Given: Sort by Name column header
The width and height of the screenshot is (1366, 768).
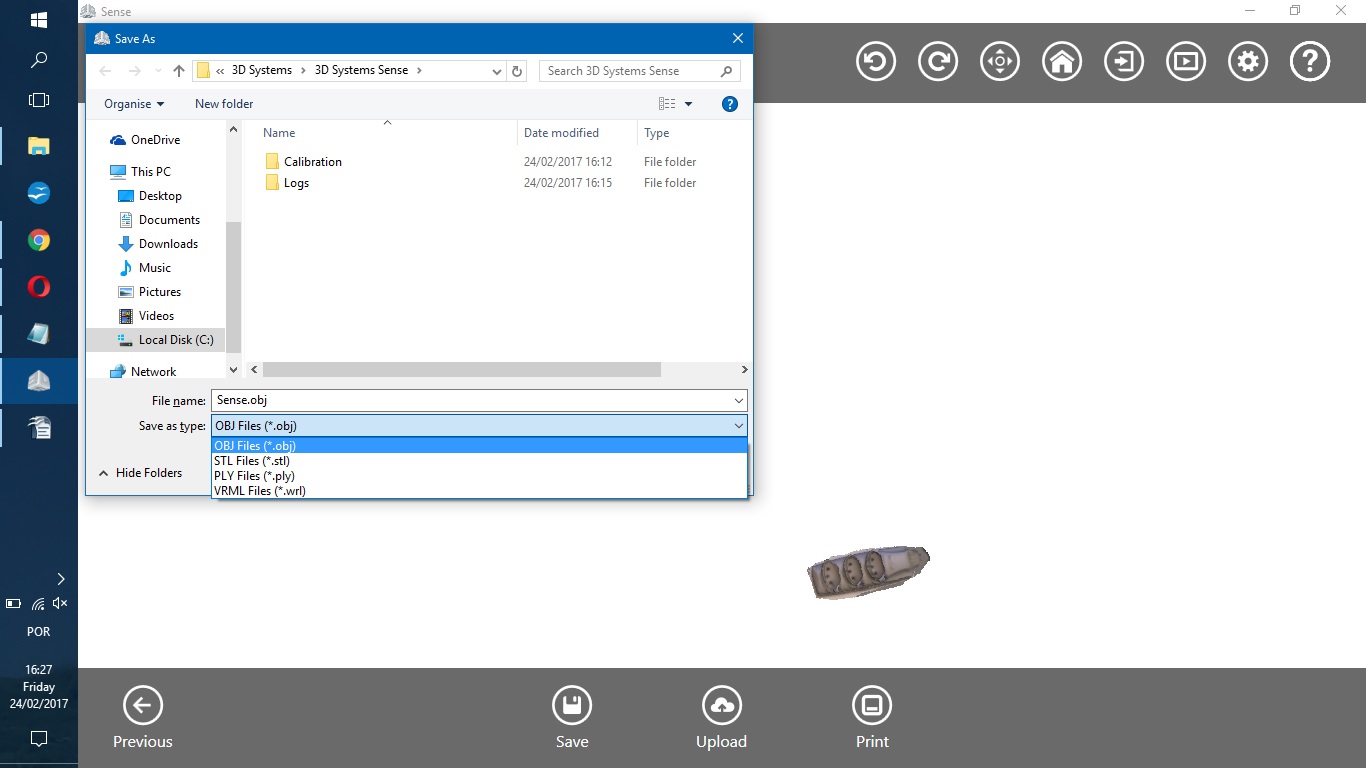Looking at the screenshot, I should (x=279, y=133).
